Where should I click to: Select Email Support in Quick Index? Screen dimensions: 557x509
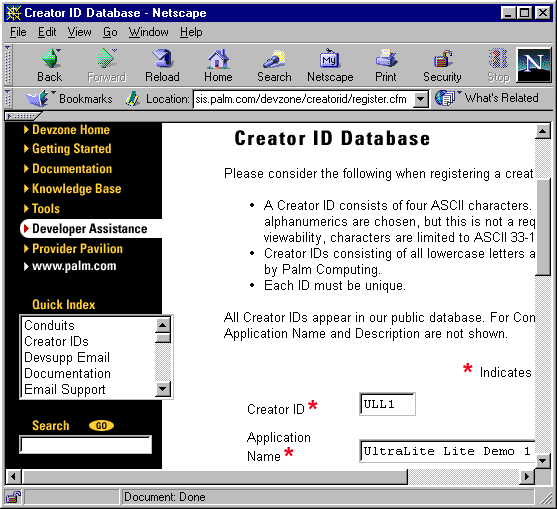click(65, 390)
